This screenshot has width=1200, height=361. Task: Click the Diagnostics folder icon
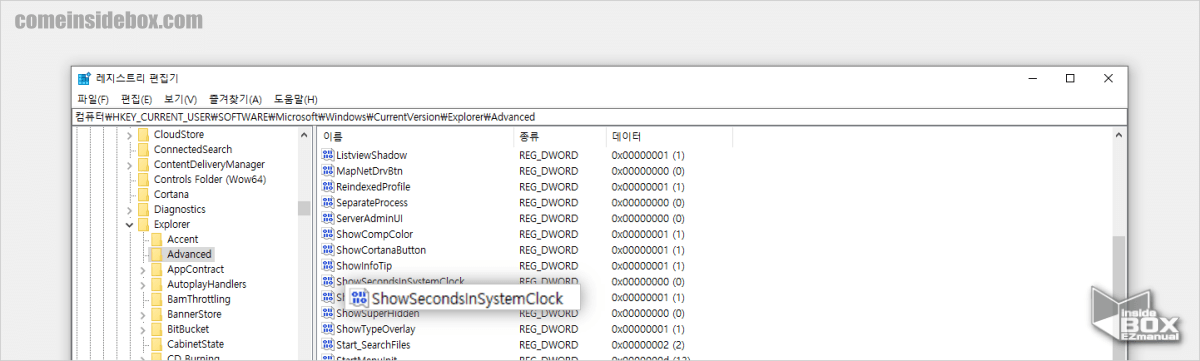143,210
